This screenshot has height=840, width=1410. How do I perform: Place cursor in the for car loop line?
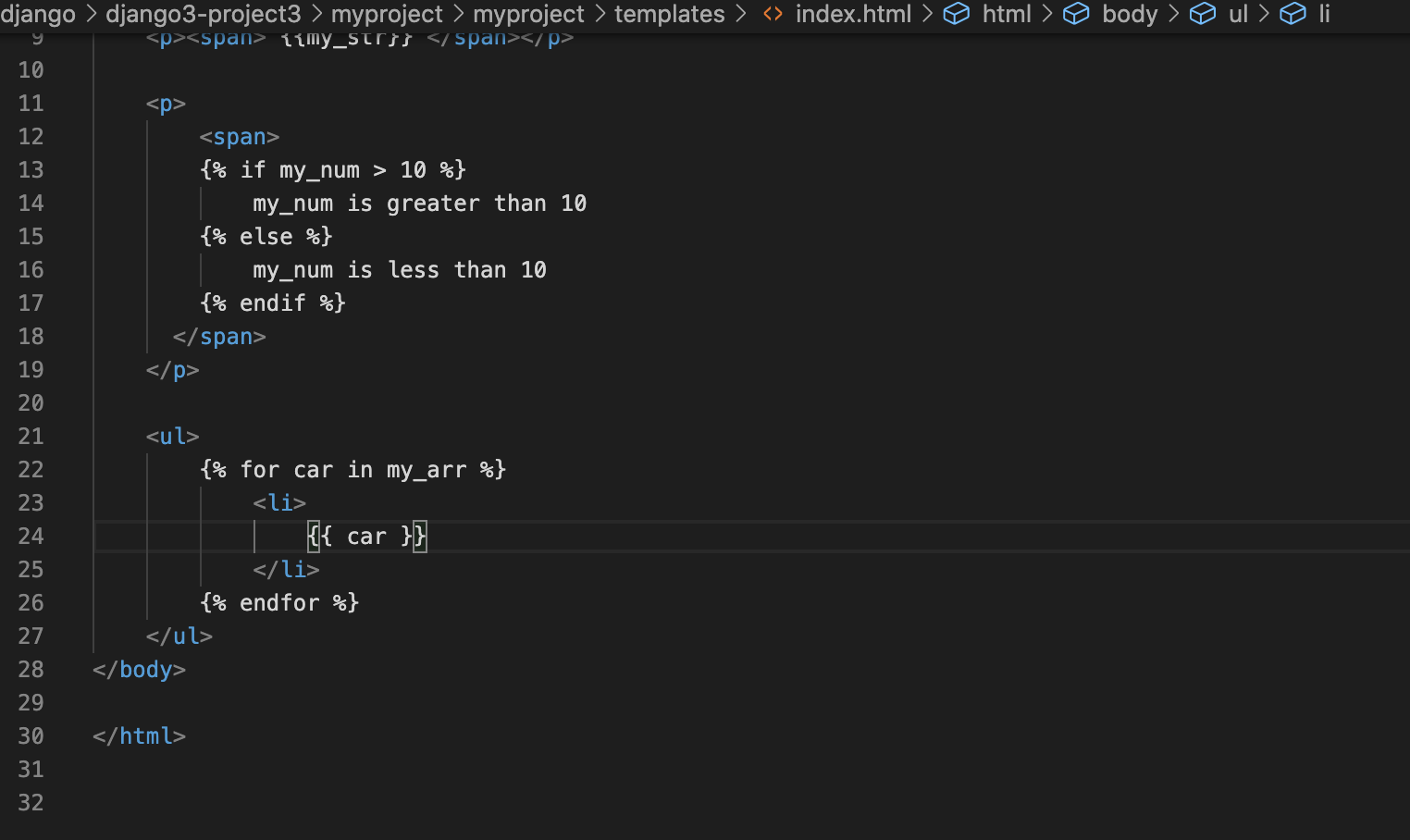[x=352, y=469]
